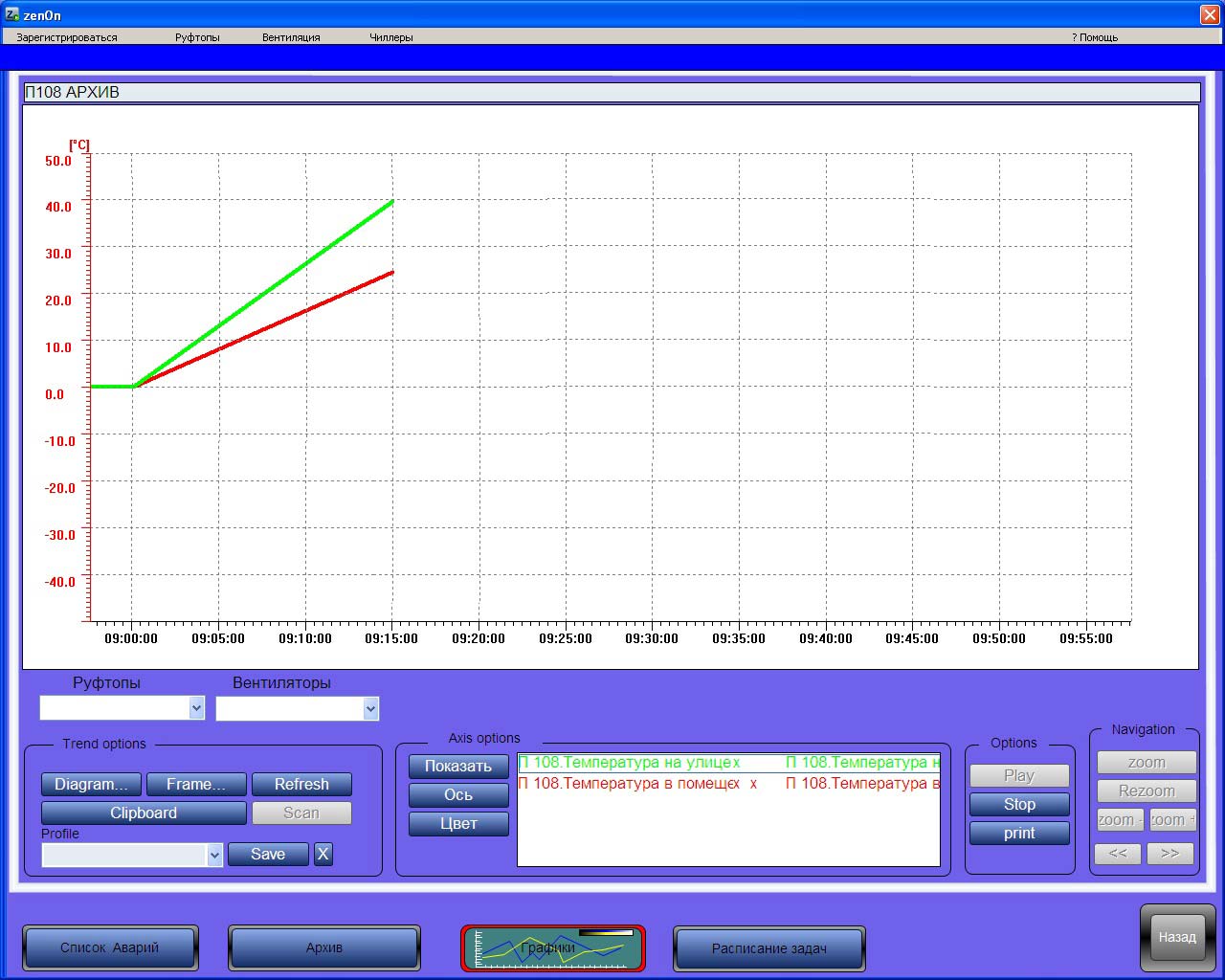This screenshot has height=980, width=1225.
Task: Click the X button next to Save
Action: (323, 854)
